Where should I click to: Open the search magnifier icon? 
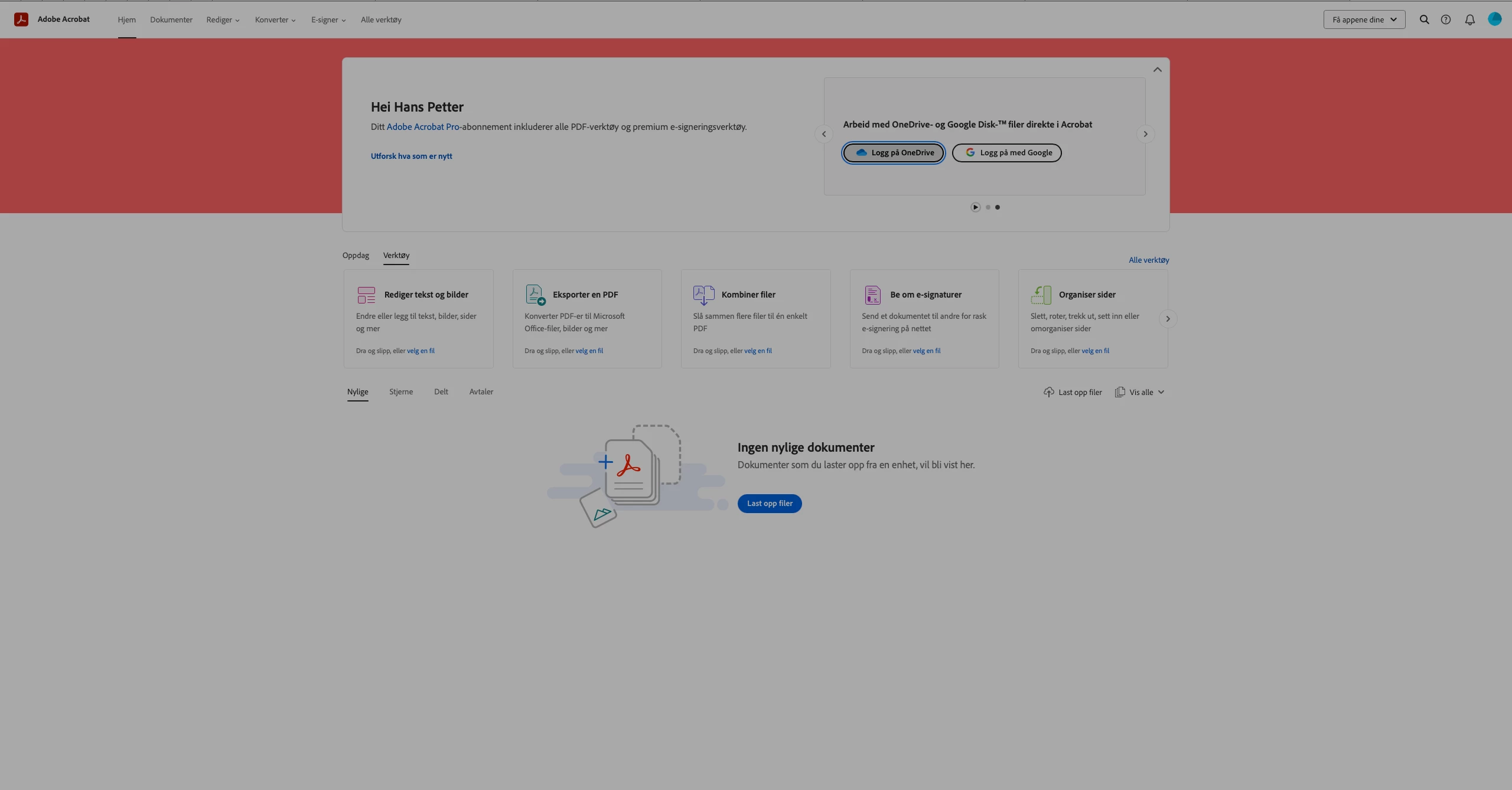(1424, 19)
